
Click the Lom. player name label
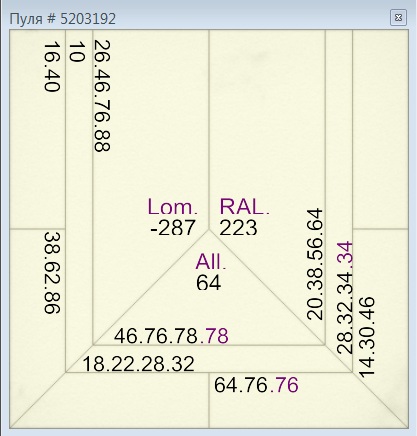(173, 207)
